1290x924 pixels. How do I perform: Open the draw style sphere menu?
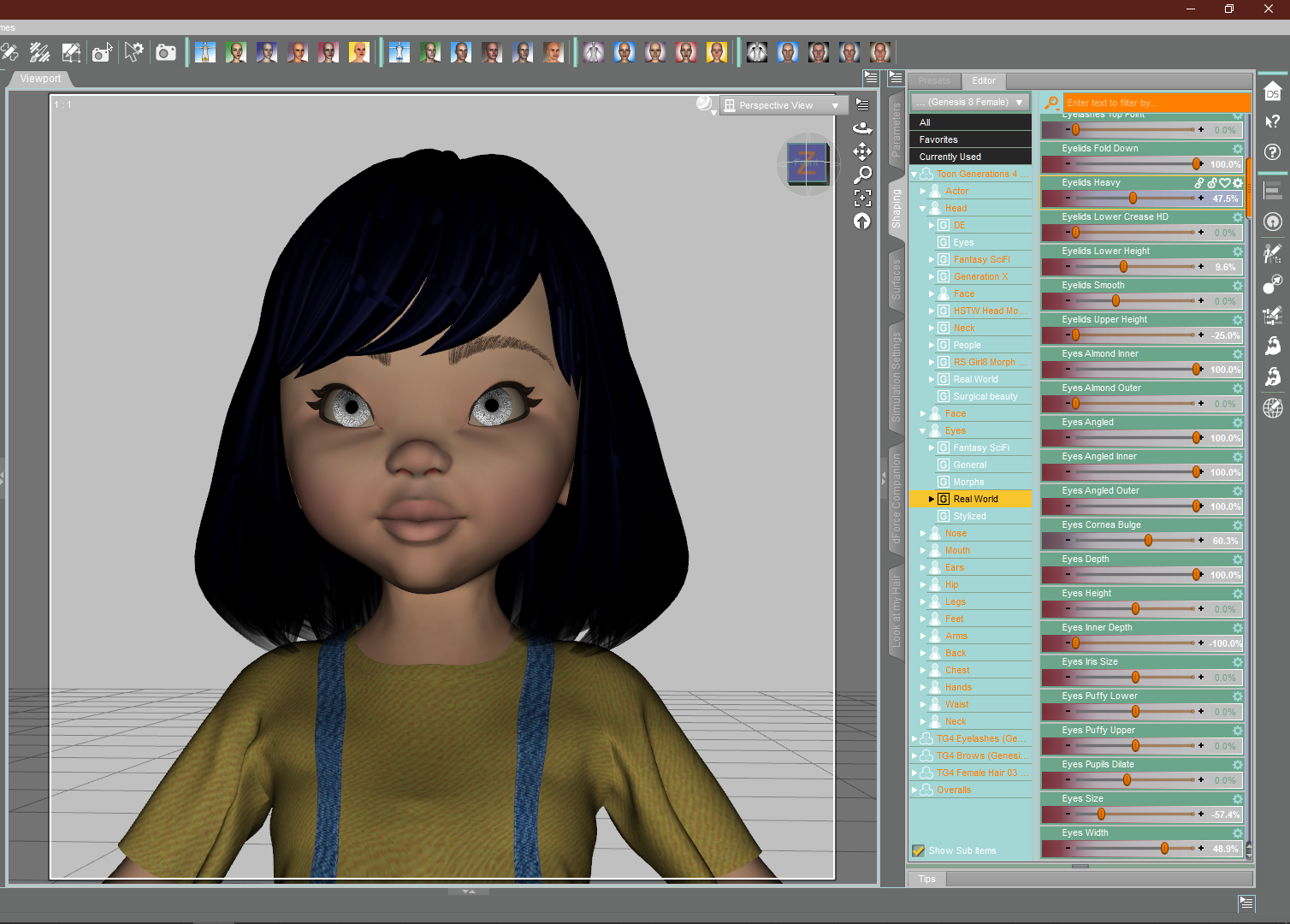pyautogui.click(x=705, y=104)
